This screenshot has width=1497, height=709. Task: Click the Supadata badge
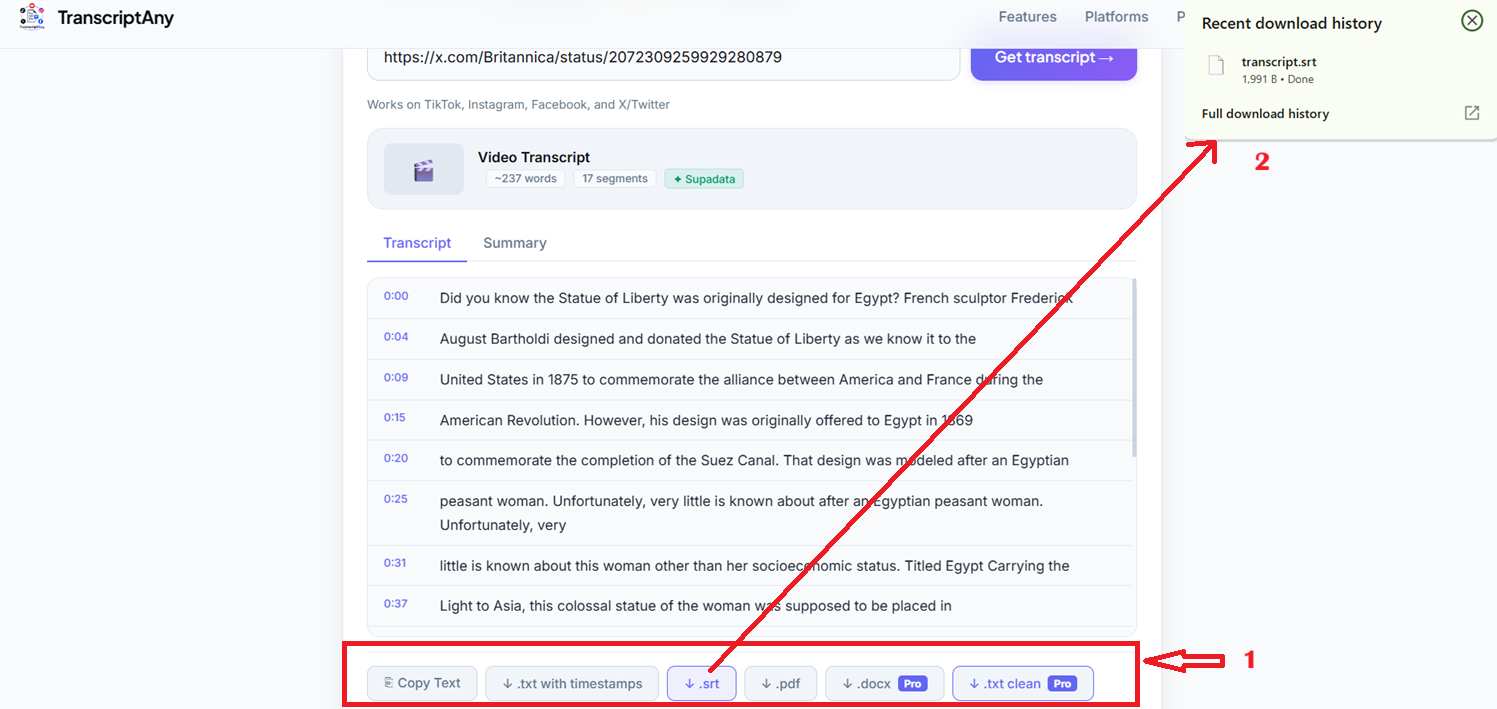(x=704, y=179)
